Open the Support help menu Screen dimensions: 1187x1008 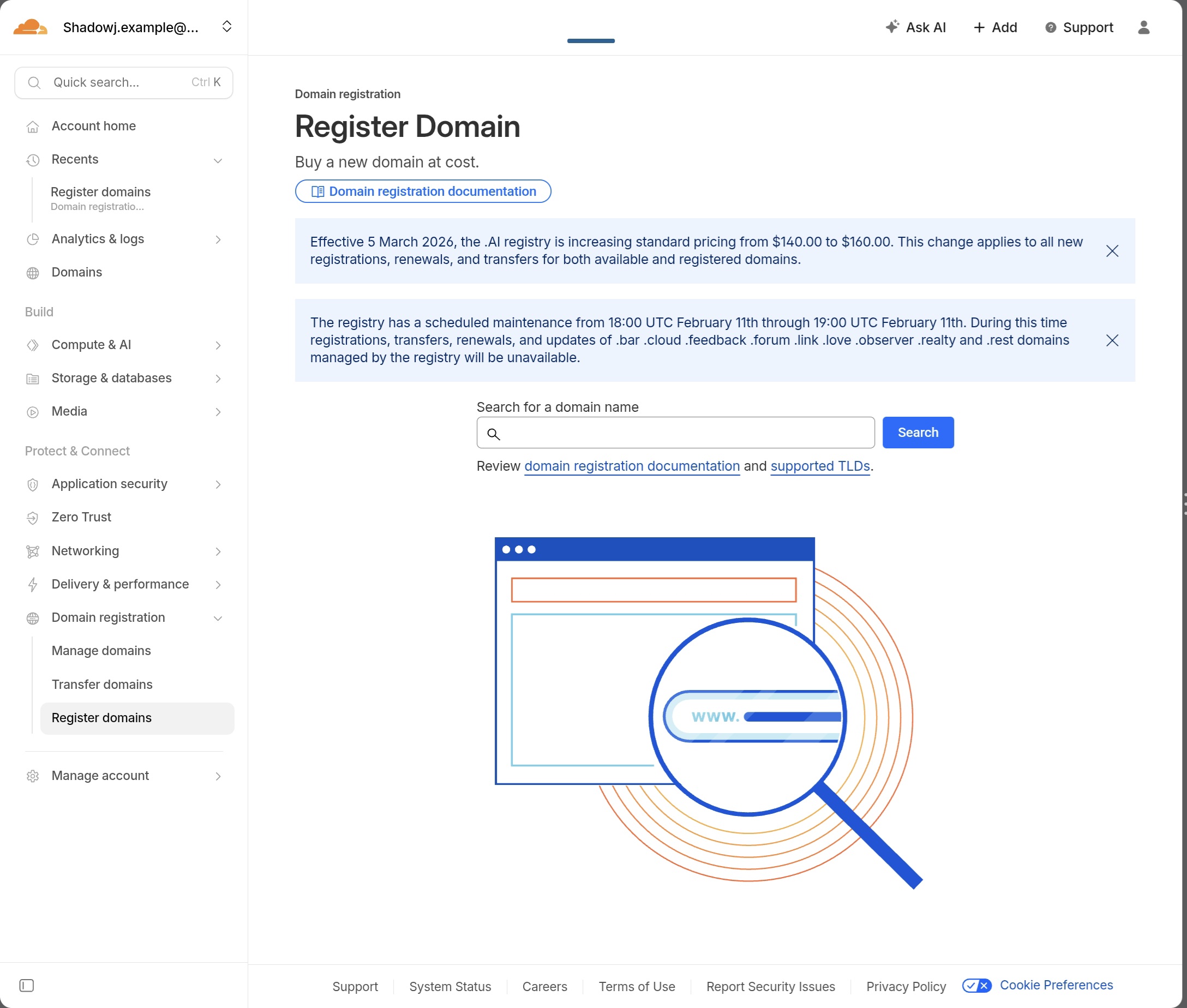[x=1078, y=27]
